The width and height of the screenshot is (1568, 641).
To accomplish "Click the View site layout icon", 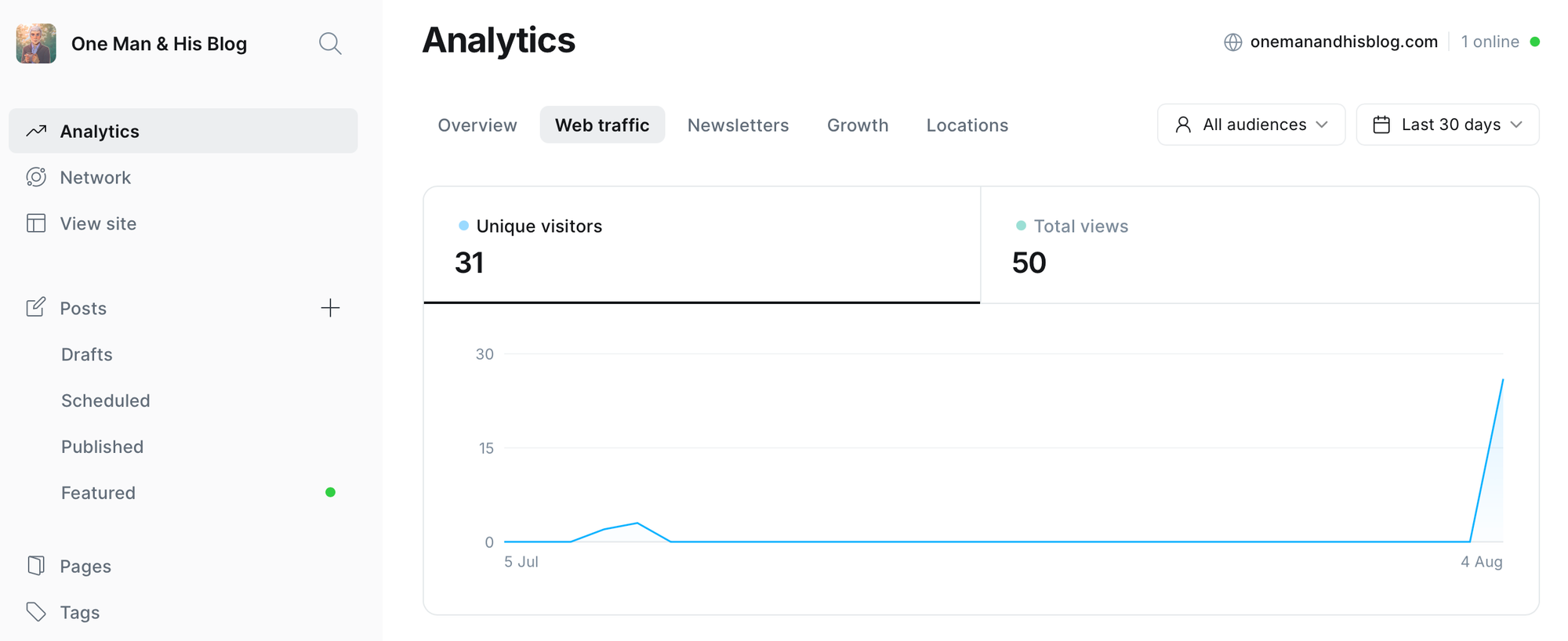I will click(36, 223).
